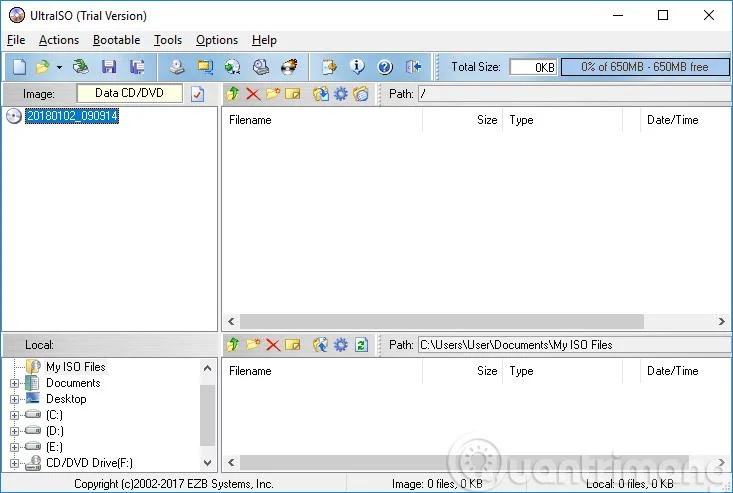Click the Local tree scrollbar down arrow

point(208,463)
